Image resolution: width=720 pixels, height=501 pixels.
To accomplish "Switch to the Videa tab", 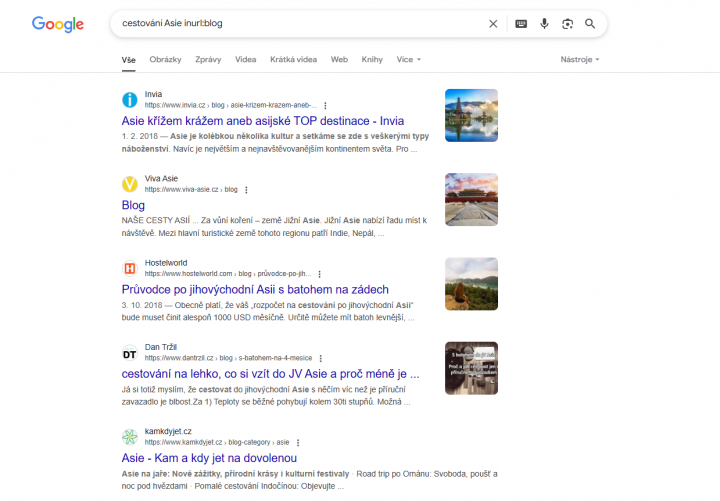I will coord(246,60).
